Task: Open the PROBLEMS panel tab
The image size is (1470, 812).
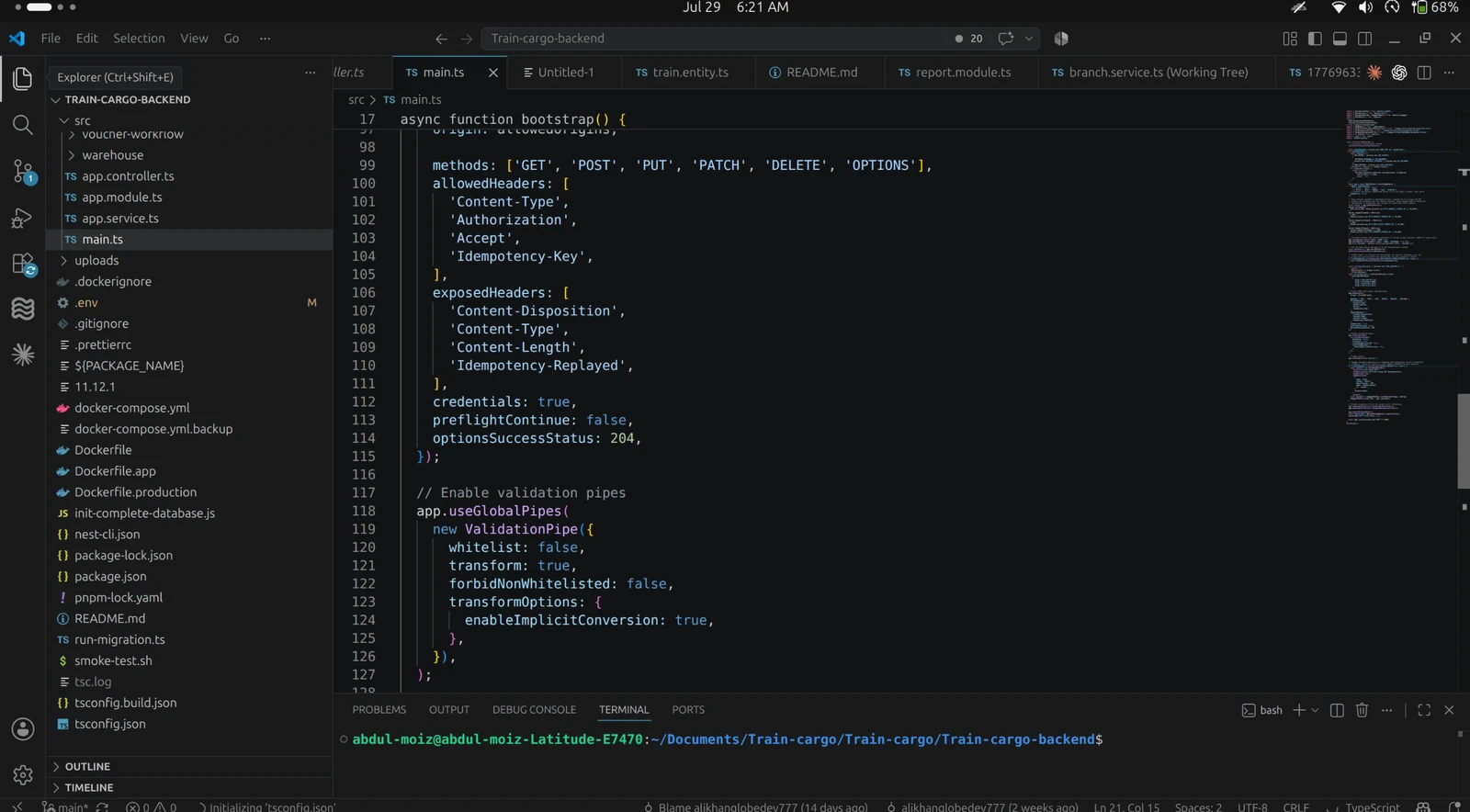Action: point(379,710)
